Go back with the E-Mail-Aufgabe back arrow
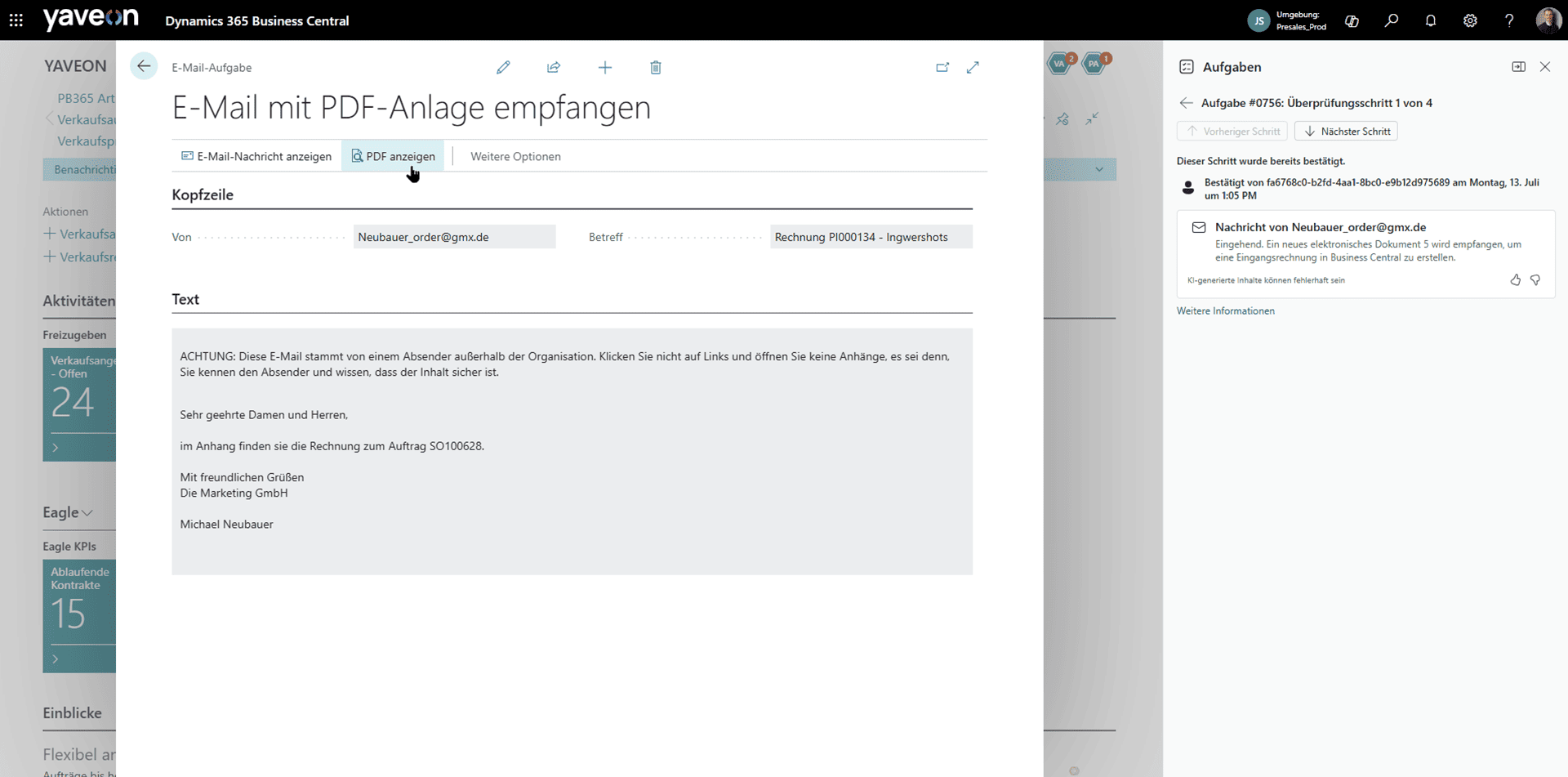1568x777 pixels. pyautogui.click(x=144, y=66)
